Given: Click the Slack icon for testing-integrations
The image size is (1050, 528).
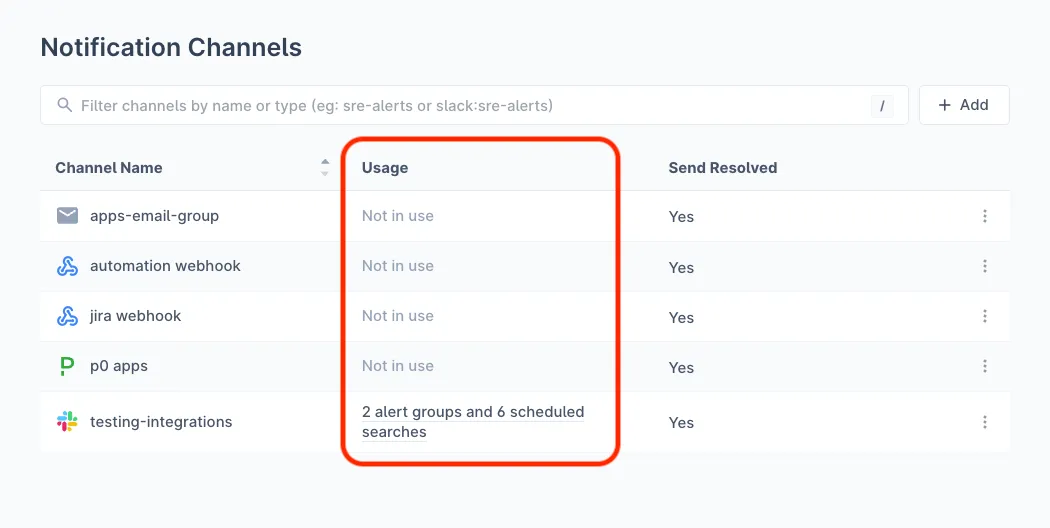Looking at the screenshot, I should point(67,422).
